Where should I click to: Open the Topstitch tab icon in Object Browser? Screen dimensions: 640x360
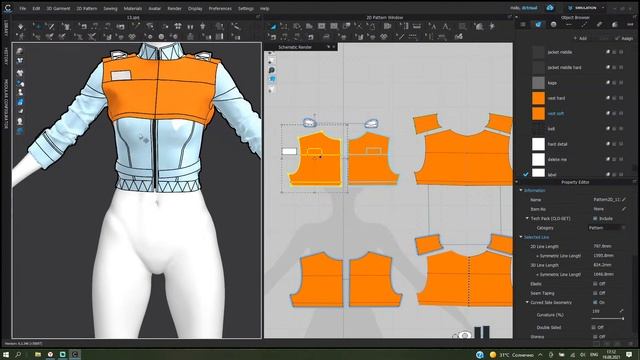tap(584, 24)
